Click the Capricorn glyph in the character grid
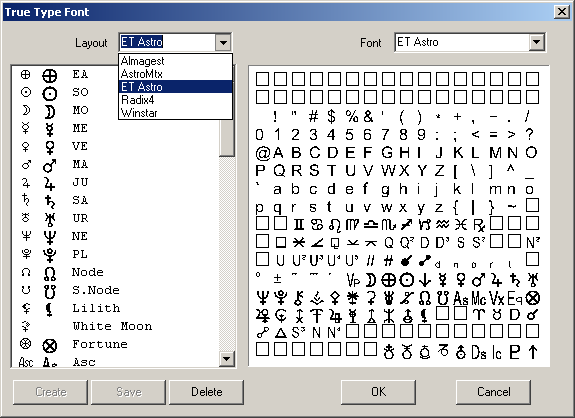The height and width of the screenshot is (418, 575). (424, 224)
